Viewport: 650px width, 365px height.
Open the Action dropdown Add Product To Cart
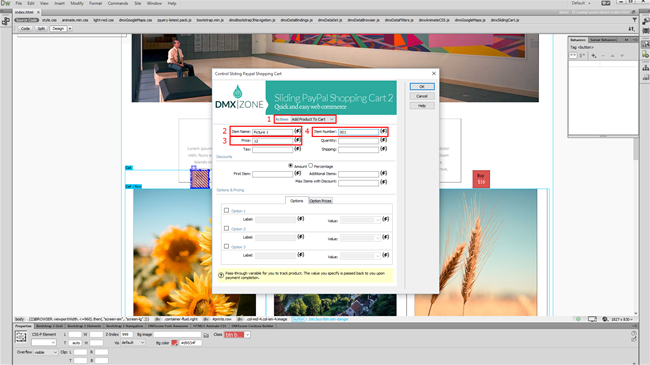click(x=312, y=119)
